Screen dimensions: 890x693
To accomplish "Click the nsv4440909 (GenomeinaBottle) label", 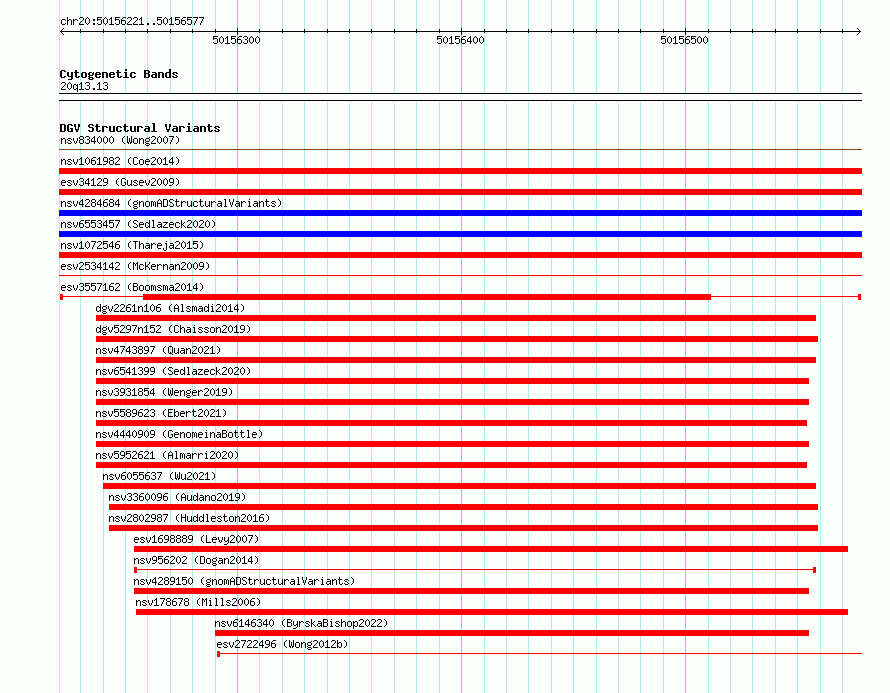I will 179,434.
